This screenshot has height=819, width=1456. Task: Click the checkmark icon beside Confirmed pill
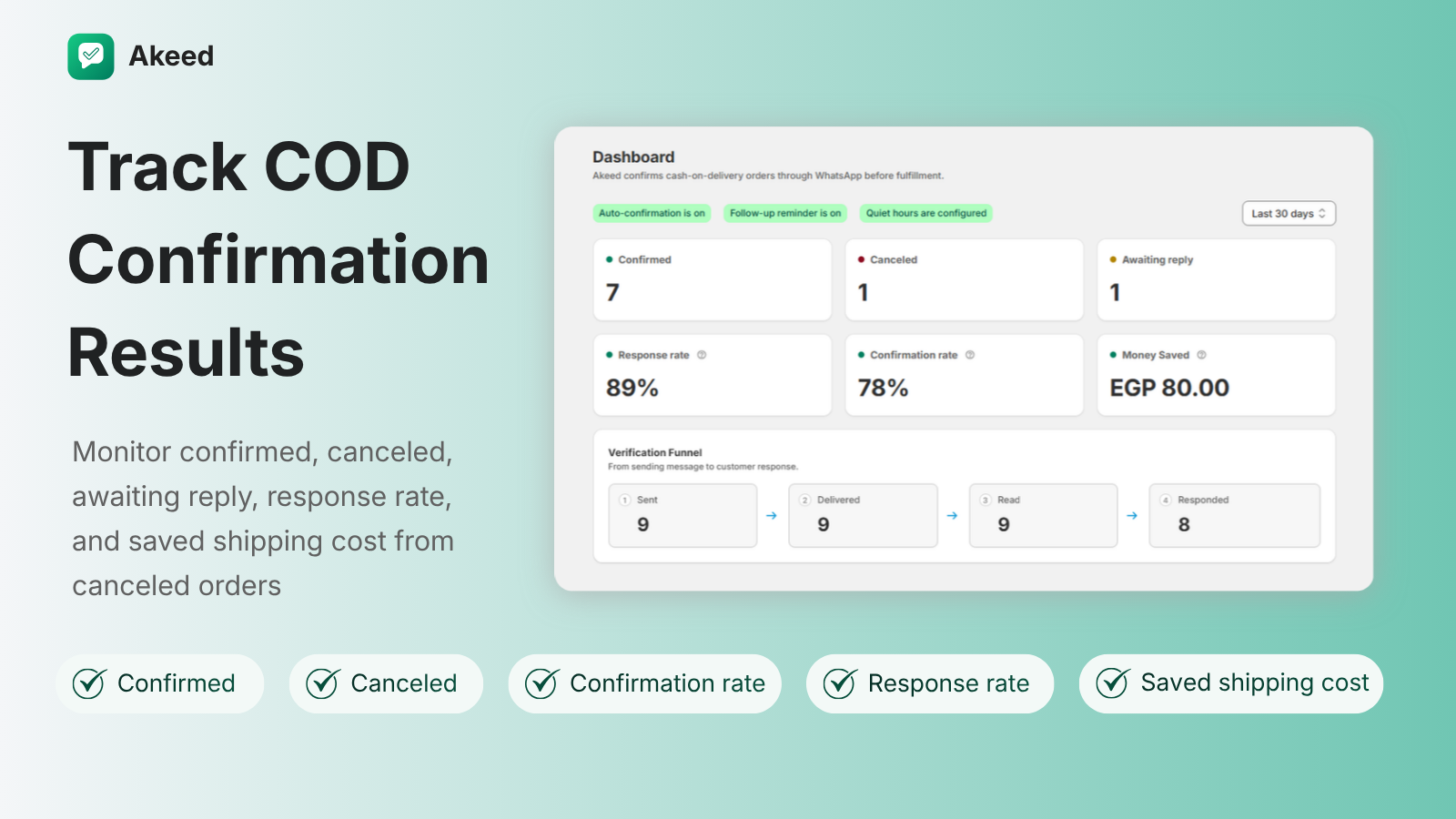point(89,683)
